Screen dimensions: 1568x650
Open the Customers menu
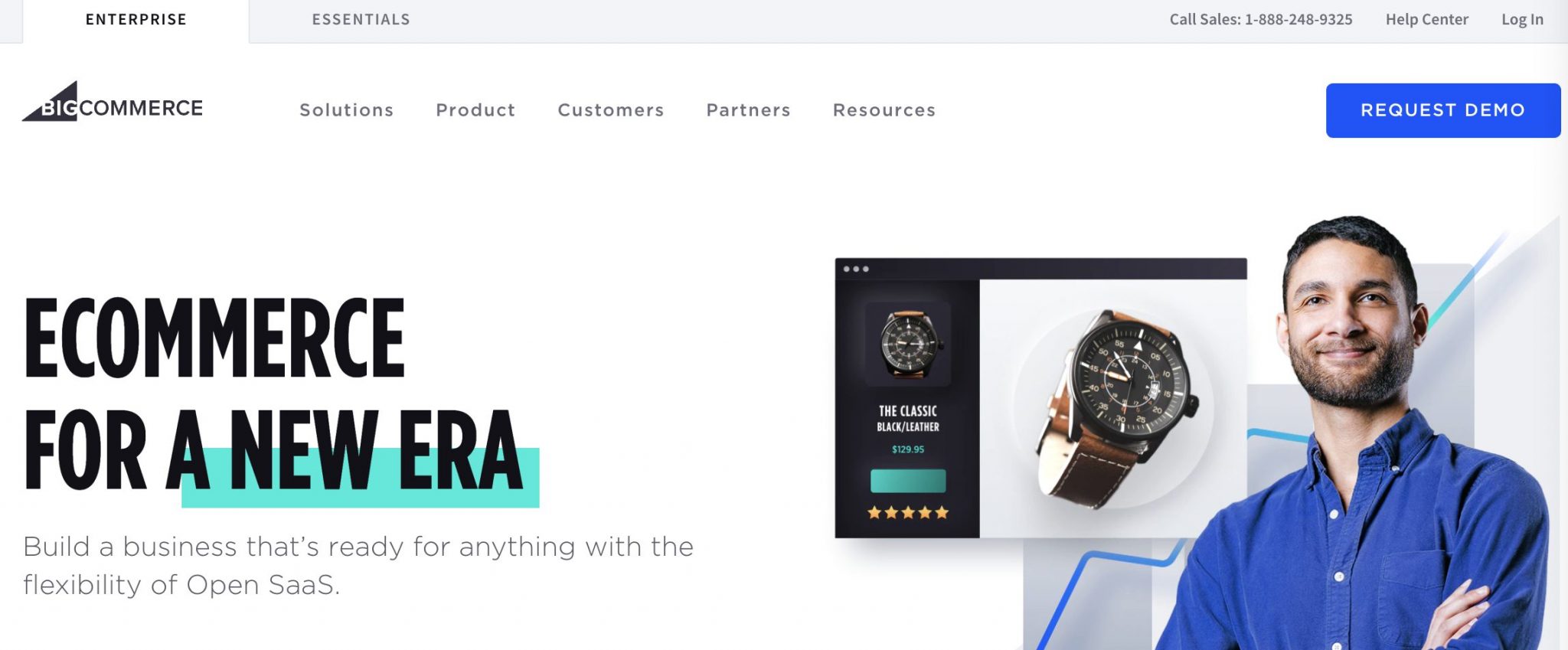(611, 110)
